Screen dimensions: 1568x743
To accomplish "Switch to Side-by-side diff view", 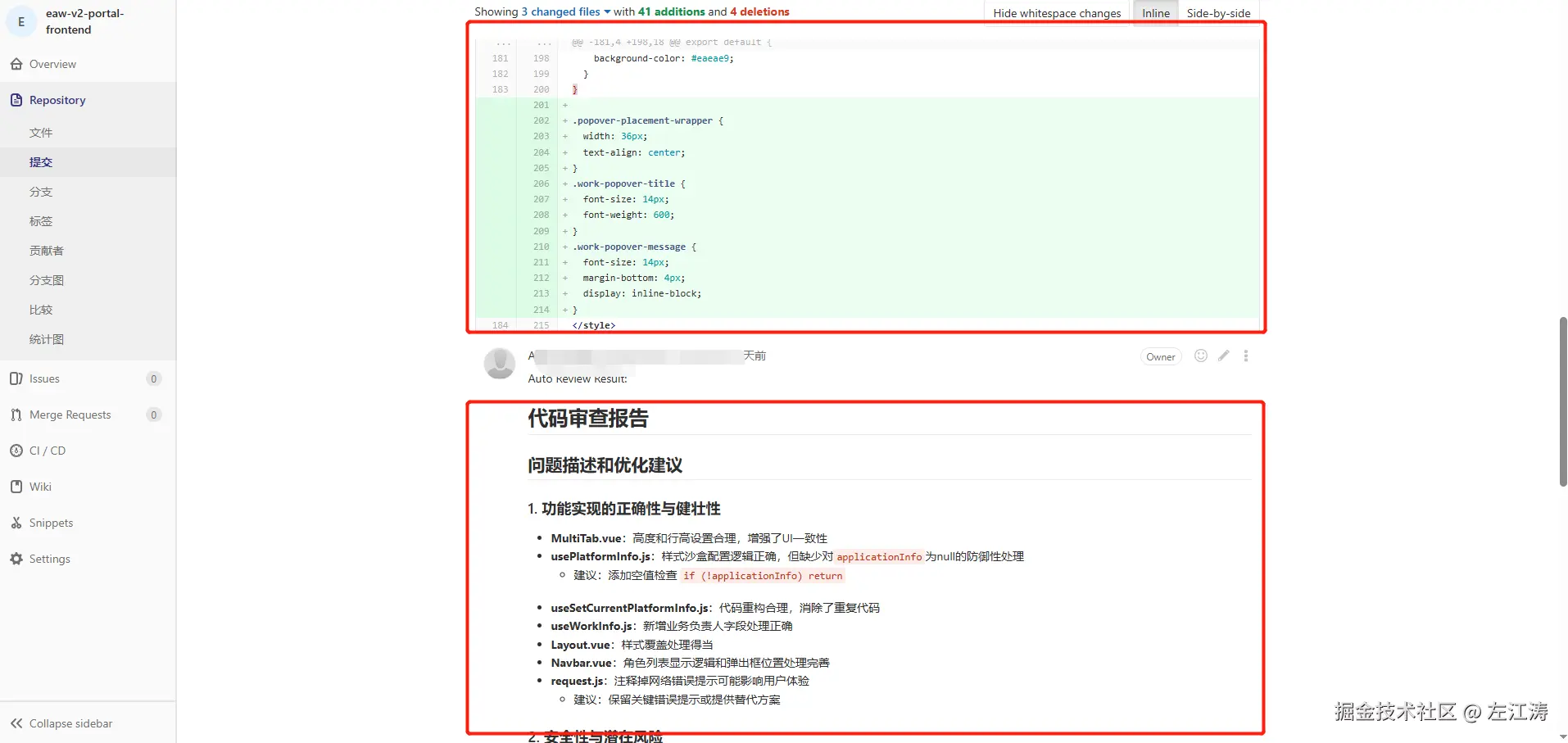I will pyautogui.click(x=1218, y=13).
